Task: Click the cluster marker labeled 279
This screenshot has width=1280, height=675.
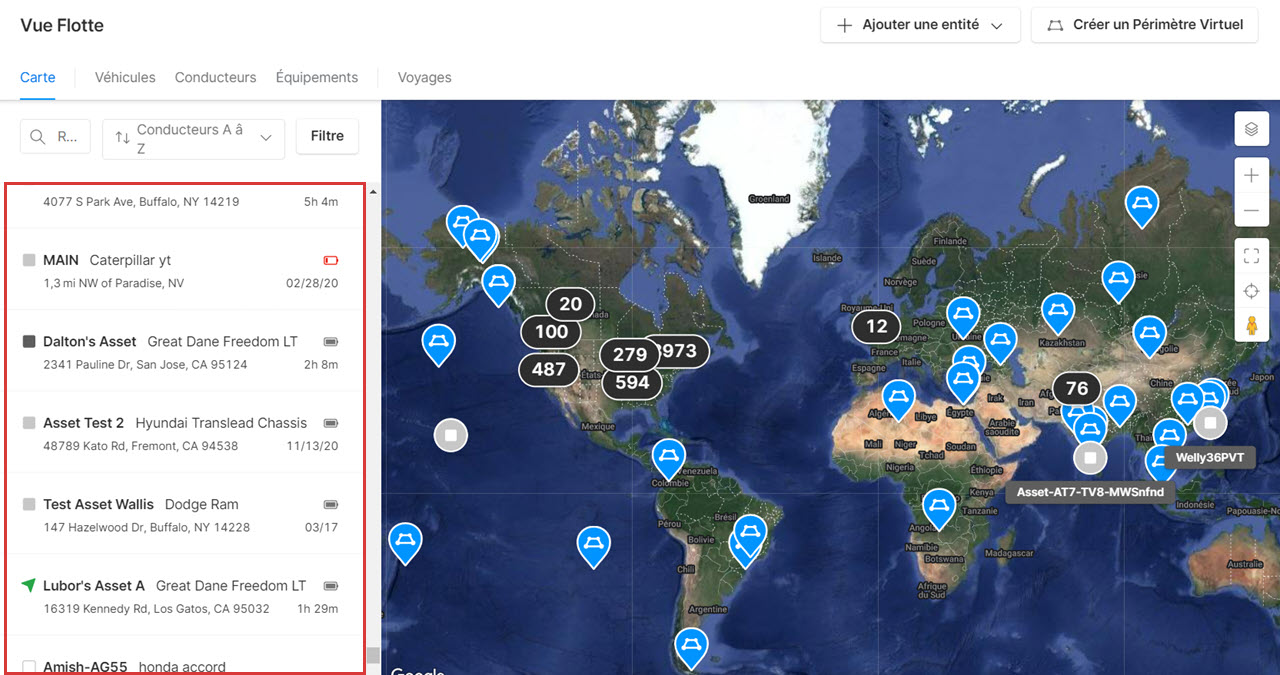Action: click(630, 354)
